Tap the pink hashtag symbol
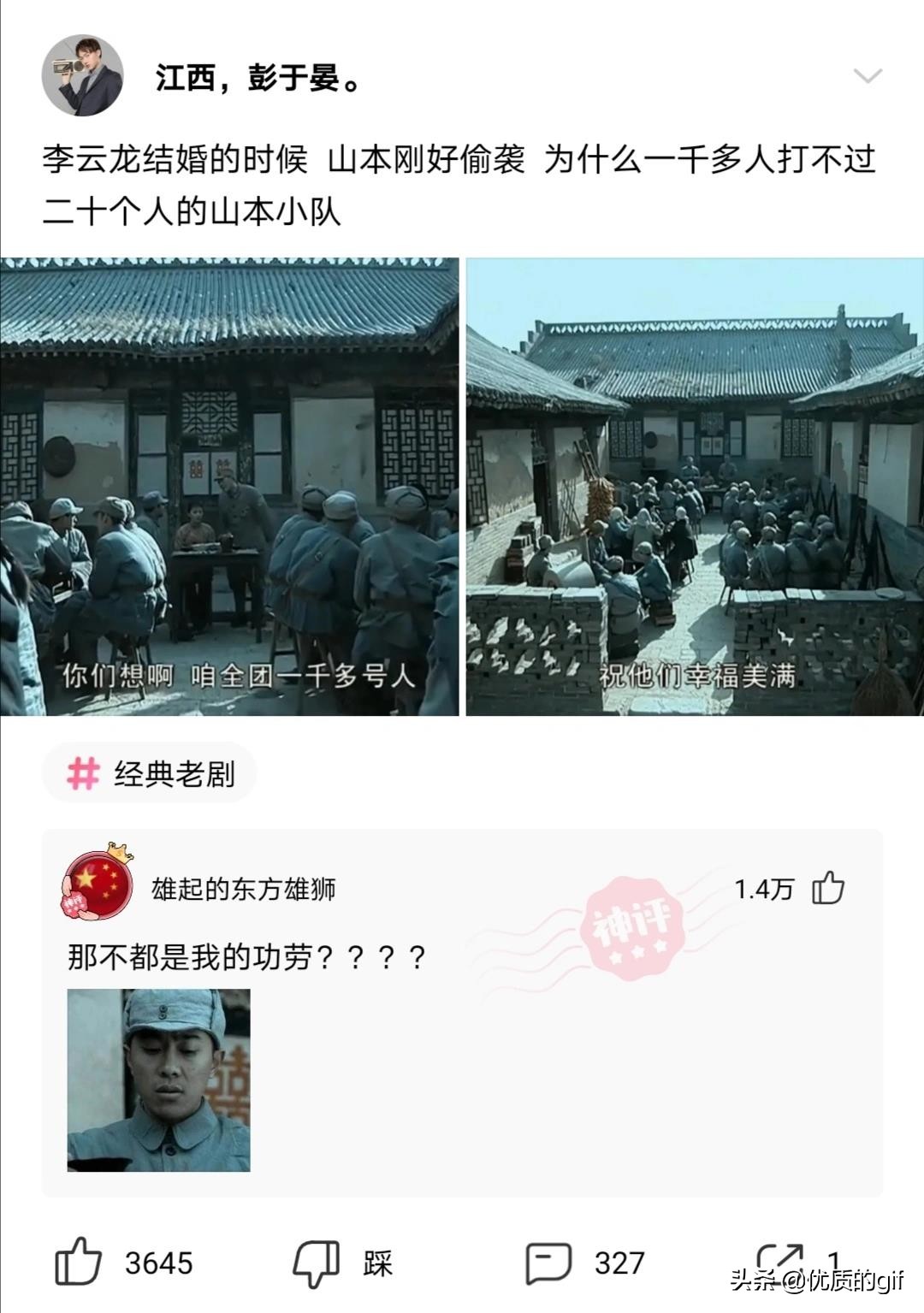Screen dimensions: 924x1313 pyautogui.click(x=83, y=773)
